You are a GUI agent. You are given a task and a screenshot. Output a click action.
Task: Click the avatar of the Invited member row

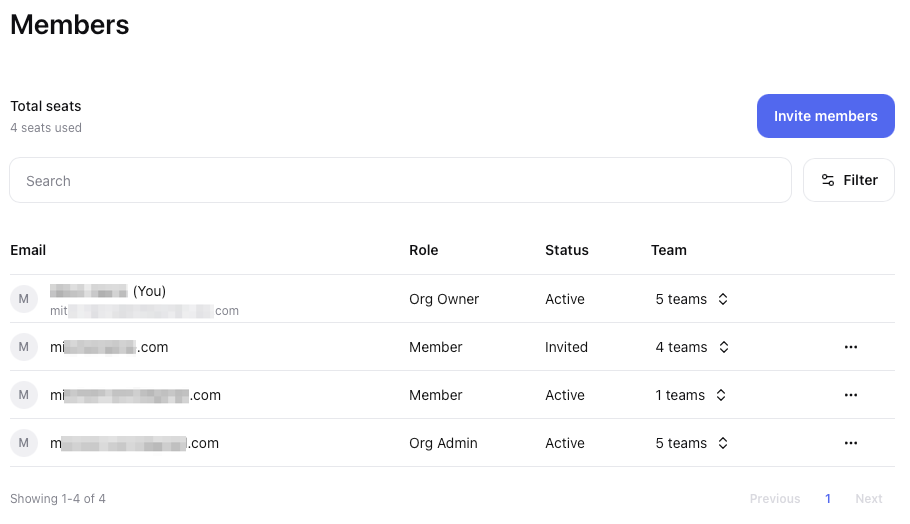24,347
